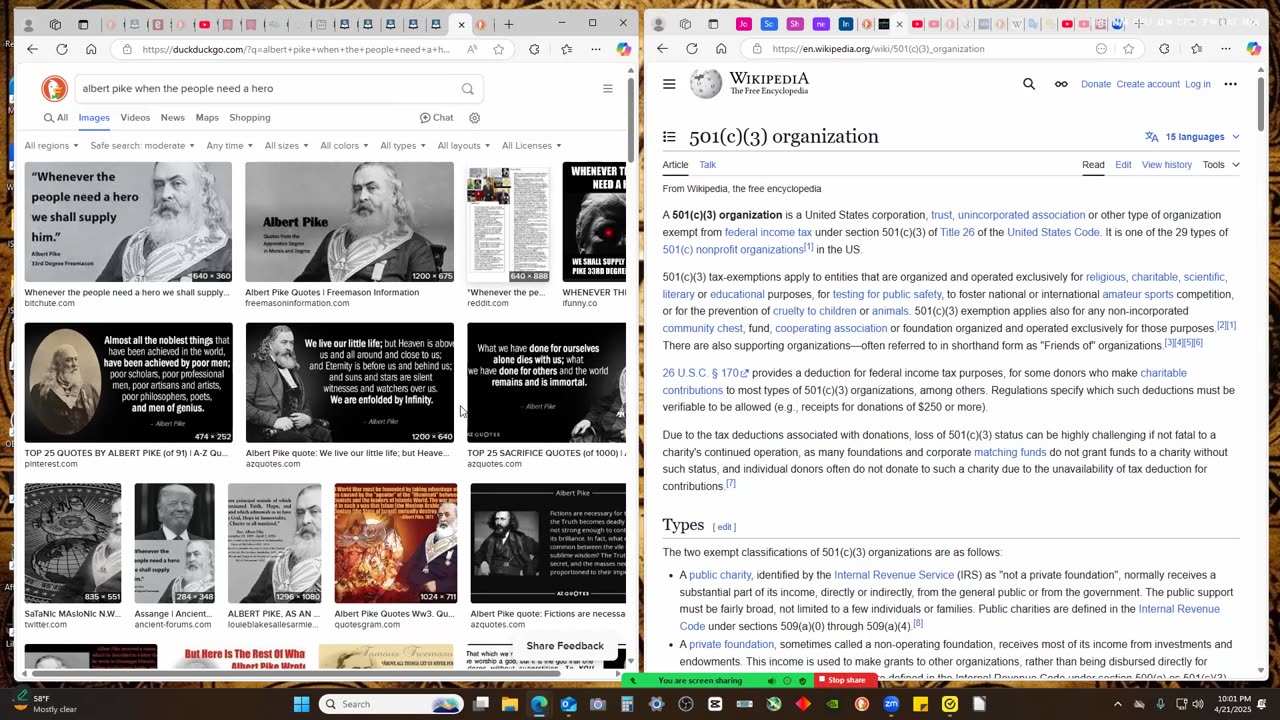1280x720 pixels.
Task: Open the All colors filter dropdown
Action: [x=344, y=146]
